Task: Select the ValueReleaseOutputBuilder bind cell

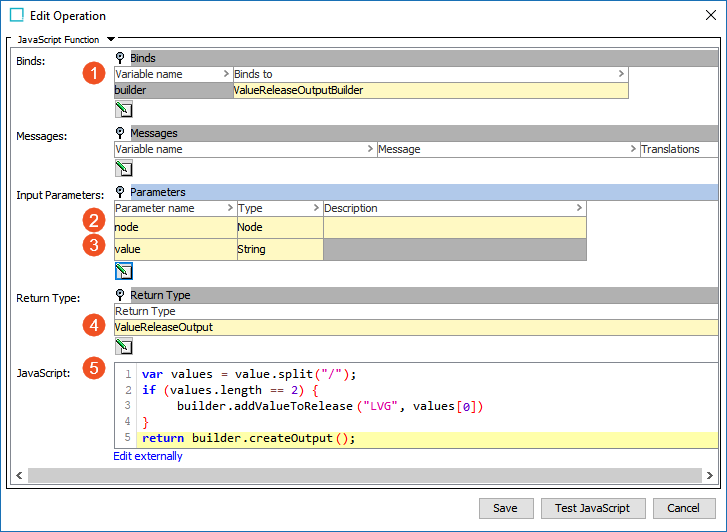Action: click(430, 90)
